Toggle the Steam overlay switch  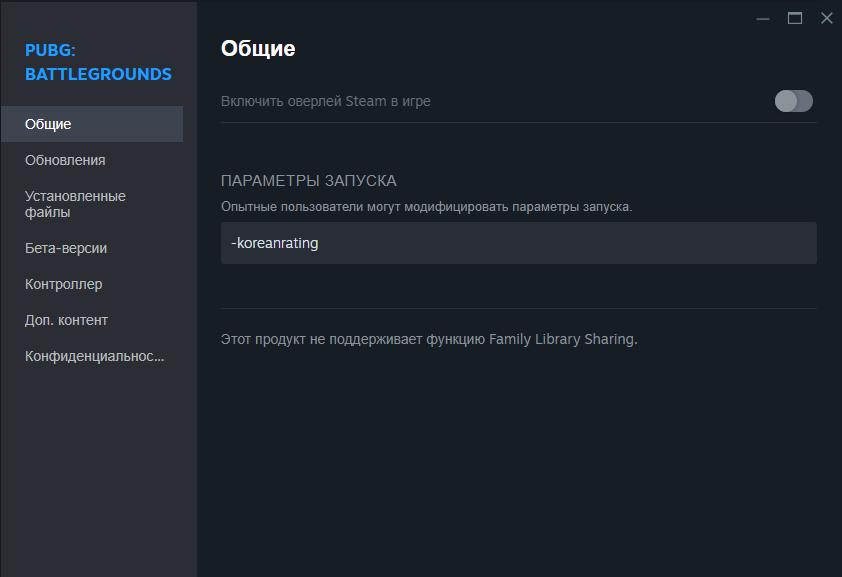pyautogui.click(x=794, y=101)
